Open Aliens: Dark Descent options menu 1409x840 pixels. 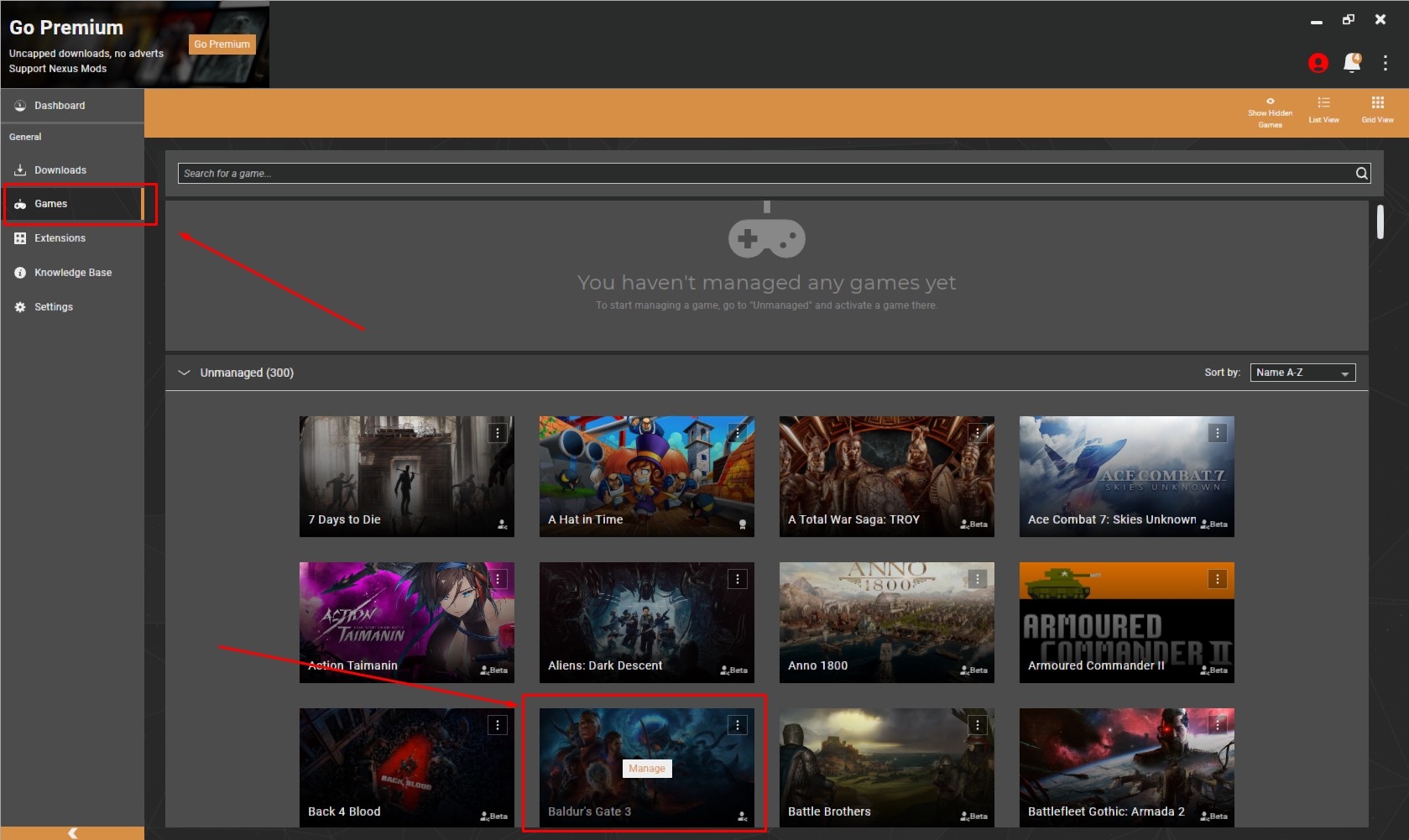(738, 579)
